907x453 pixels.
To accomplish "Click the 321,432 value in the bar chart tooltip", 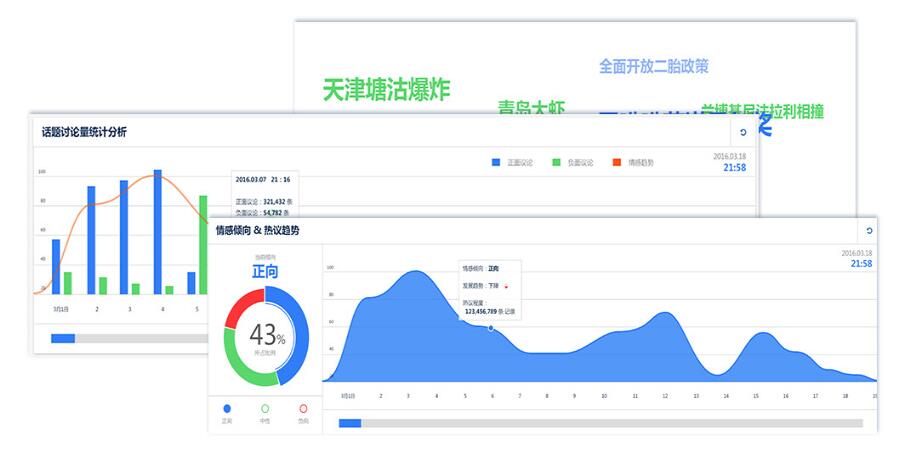I will click(275, 202).
